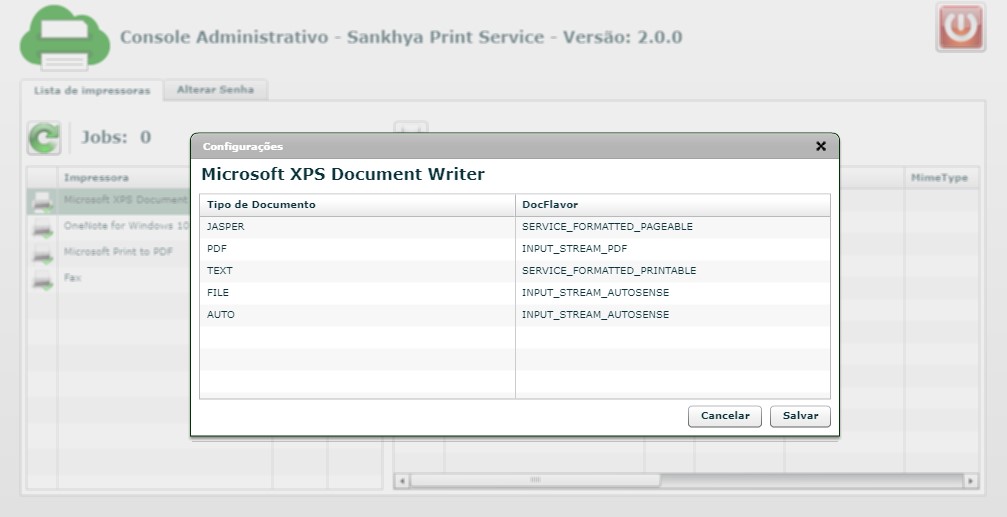Close the Configurações dialog with X
1007x517 pixels.
pyautogui.click(x=820, y=146)
